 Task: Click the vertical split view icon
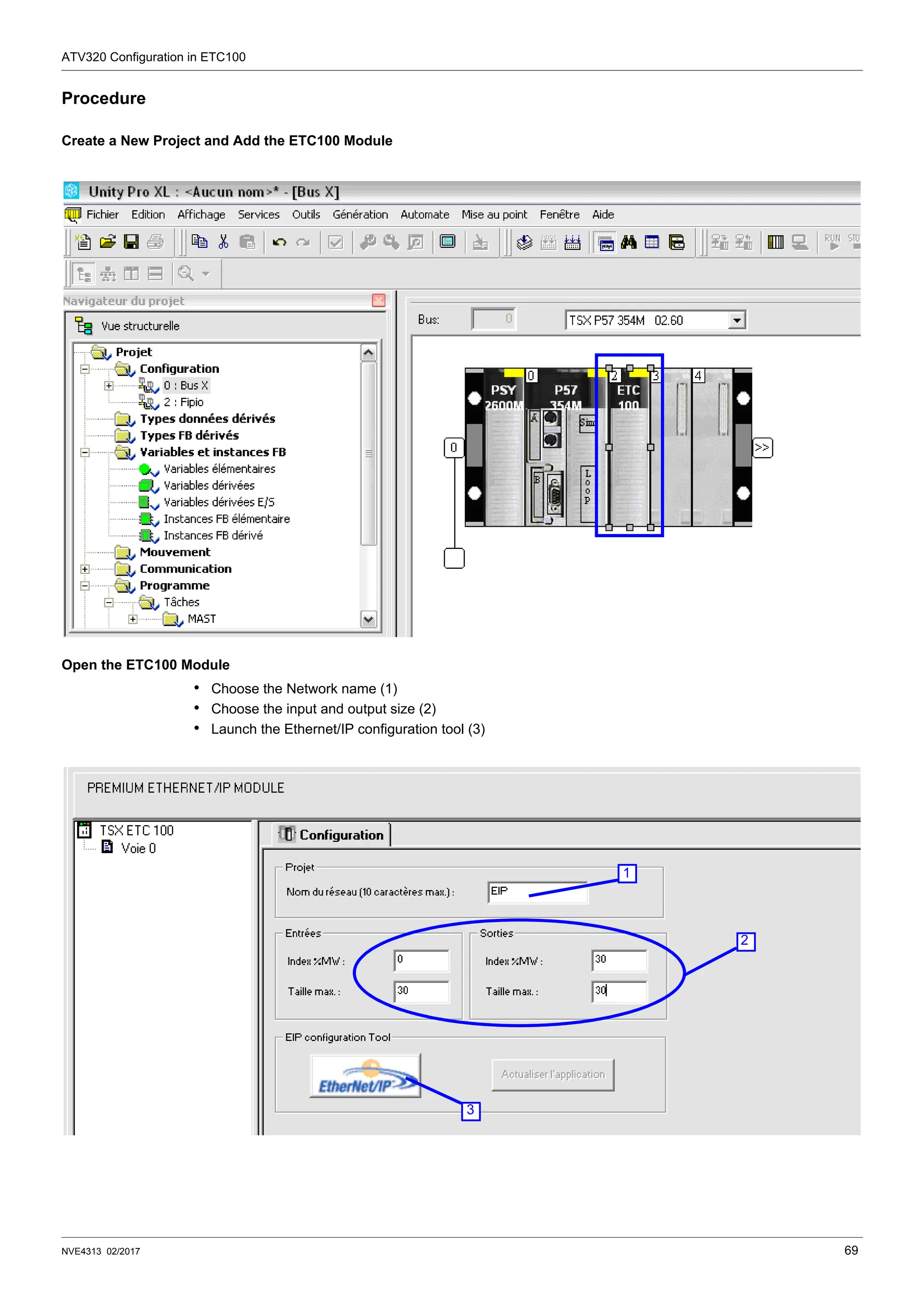tap(131, 274)
